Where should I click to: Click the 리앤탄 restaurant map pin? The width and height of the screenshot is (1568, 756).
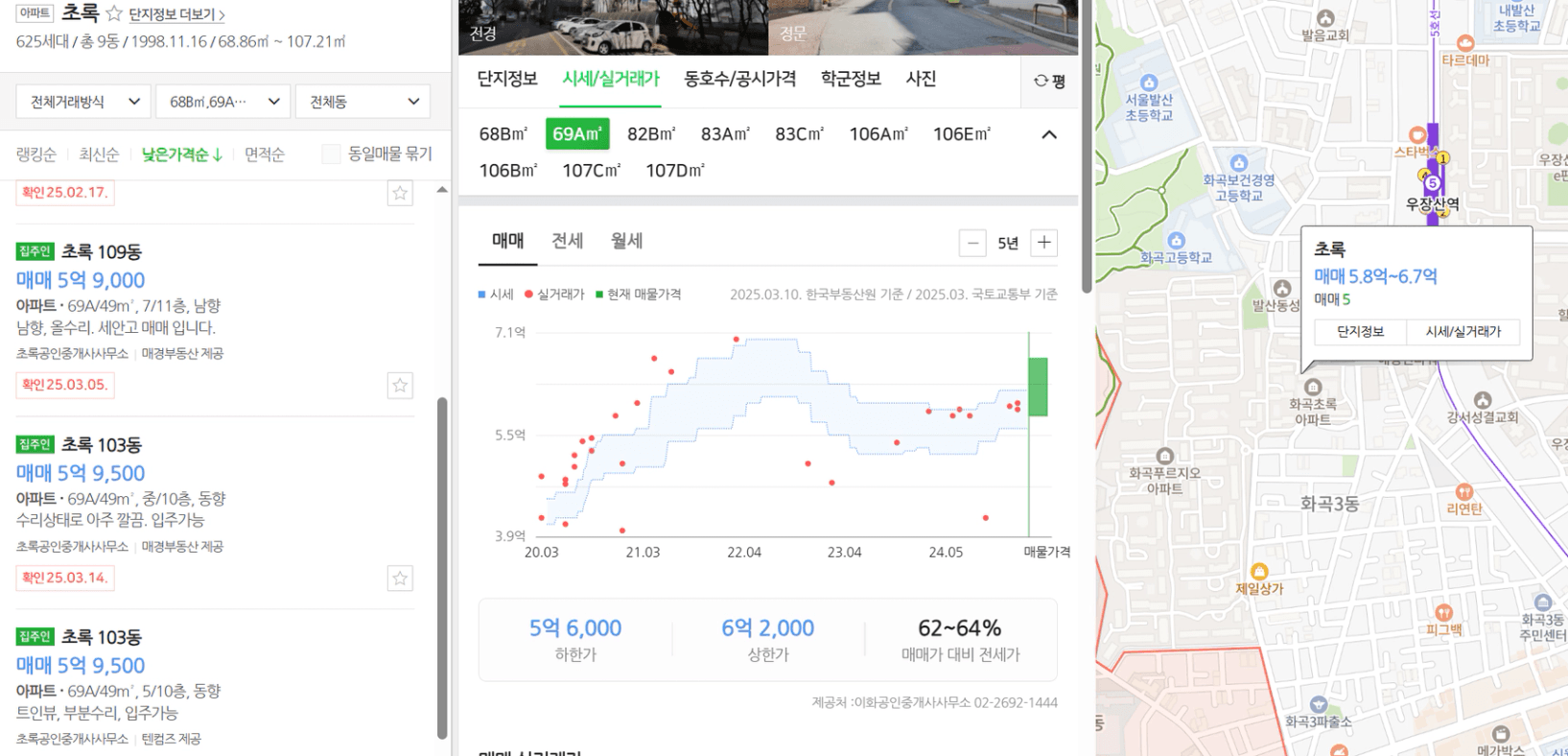pos(1463,492)
